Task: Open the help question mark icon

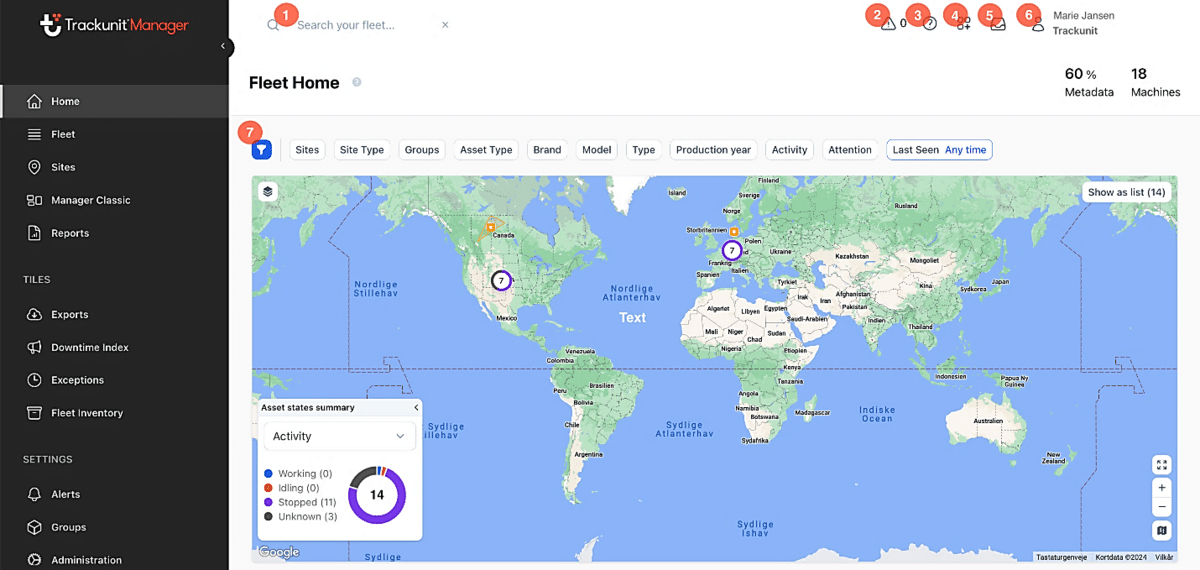Action: 930,25
